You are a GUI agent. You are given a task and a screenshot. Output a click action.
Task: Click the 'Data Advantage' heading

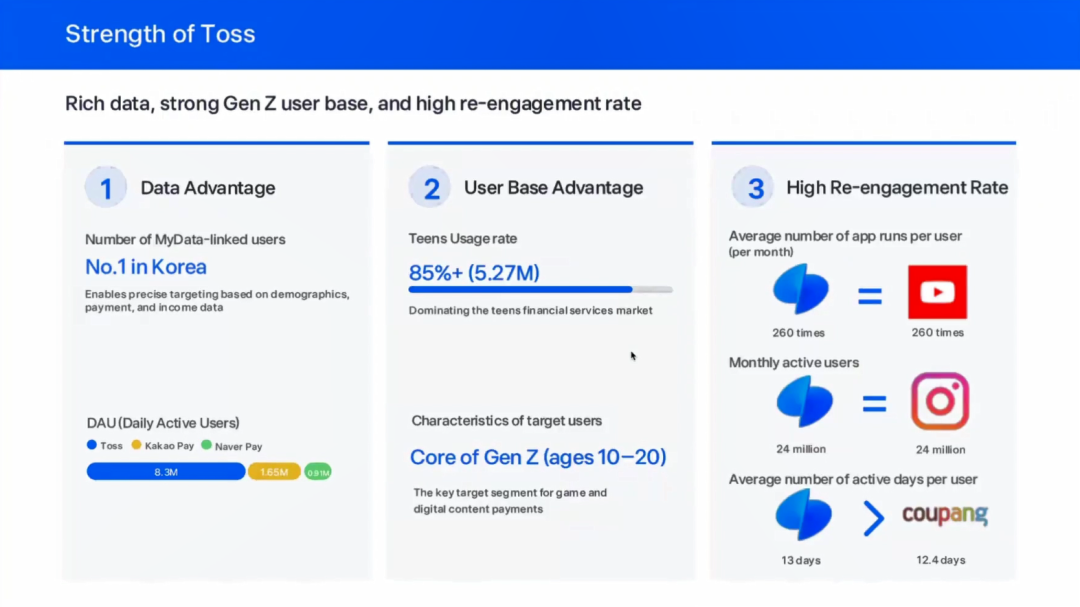pyautogui.click(x=208, y=187)
